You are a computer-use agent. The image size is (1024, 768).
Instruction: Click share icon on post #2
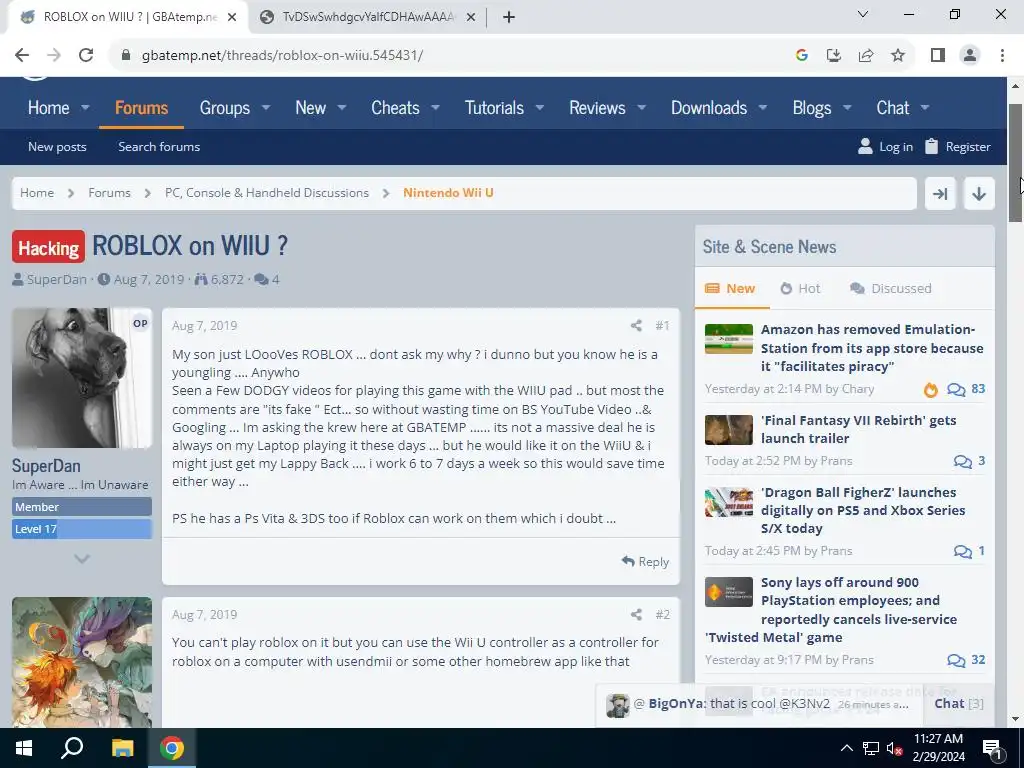636,615
